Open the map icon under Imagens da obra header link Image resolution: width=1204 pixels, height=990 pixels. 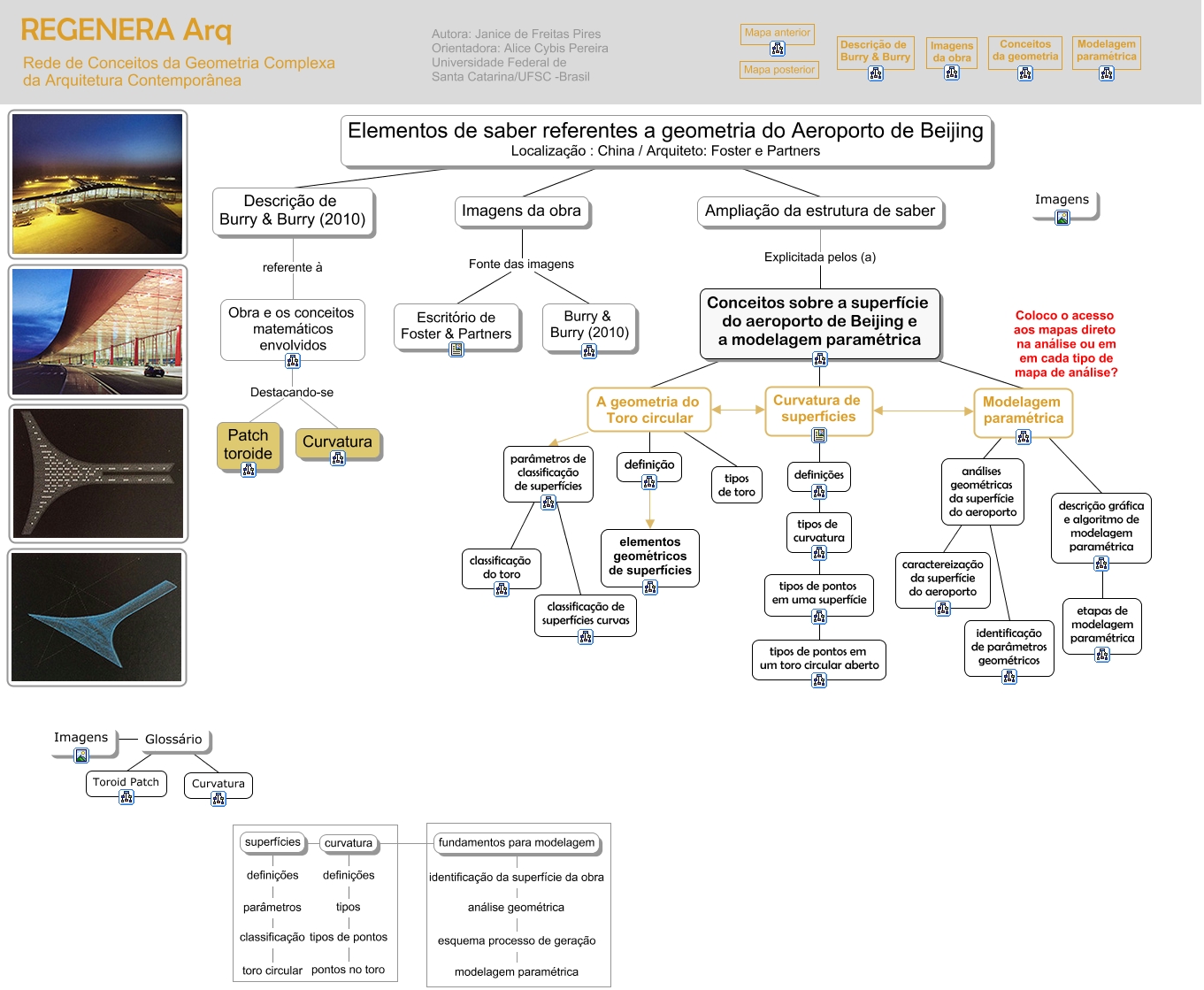(x=952, y=73)
